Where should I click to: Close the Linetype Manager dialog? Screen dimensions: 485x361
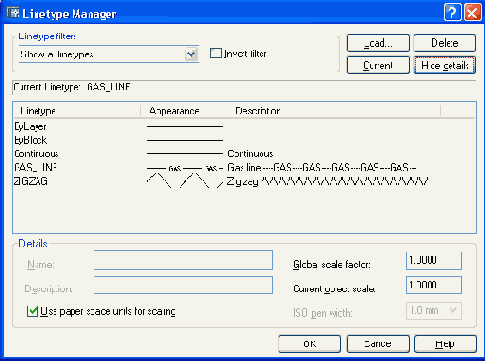tap(473, 13)
